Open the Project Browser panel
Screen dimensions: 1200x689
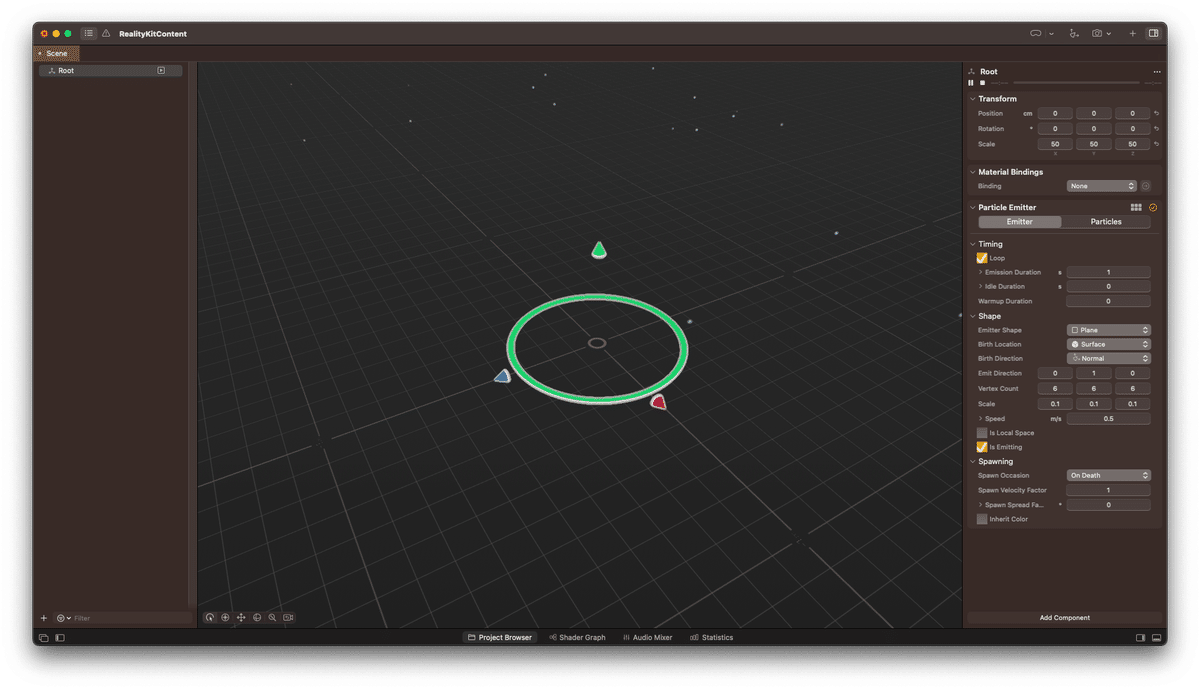tap(500, 637)
